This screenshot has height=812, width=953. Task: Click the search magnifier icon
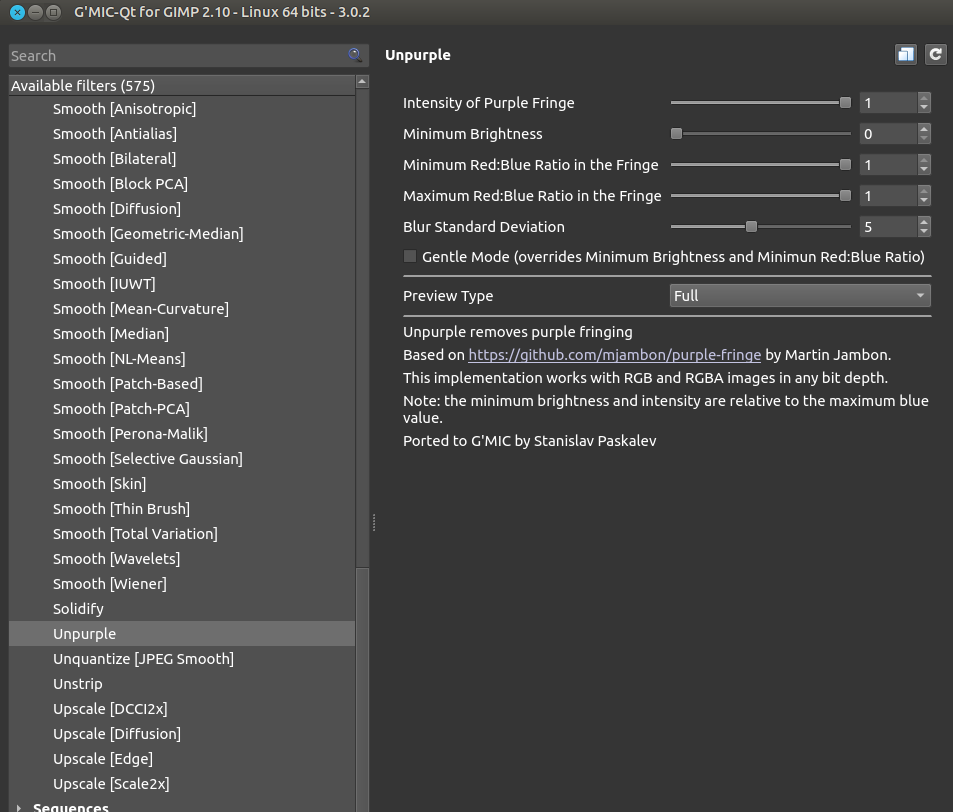click(x=355, y=55)
